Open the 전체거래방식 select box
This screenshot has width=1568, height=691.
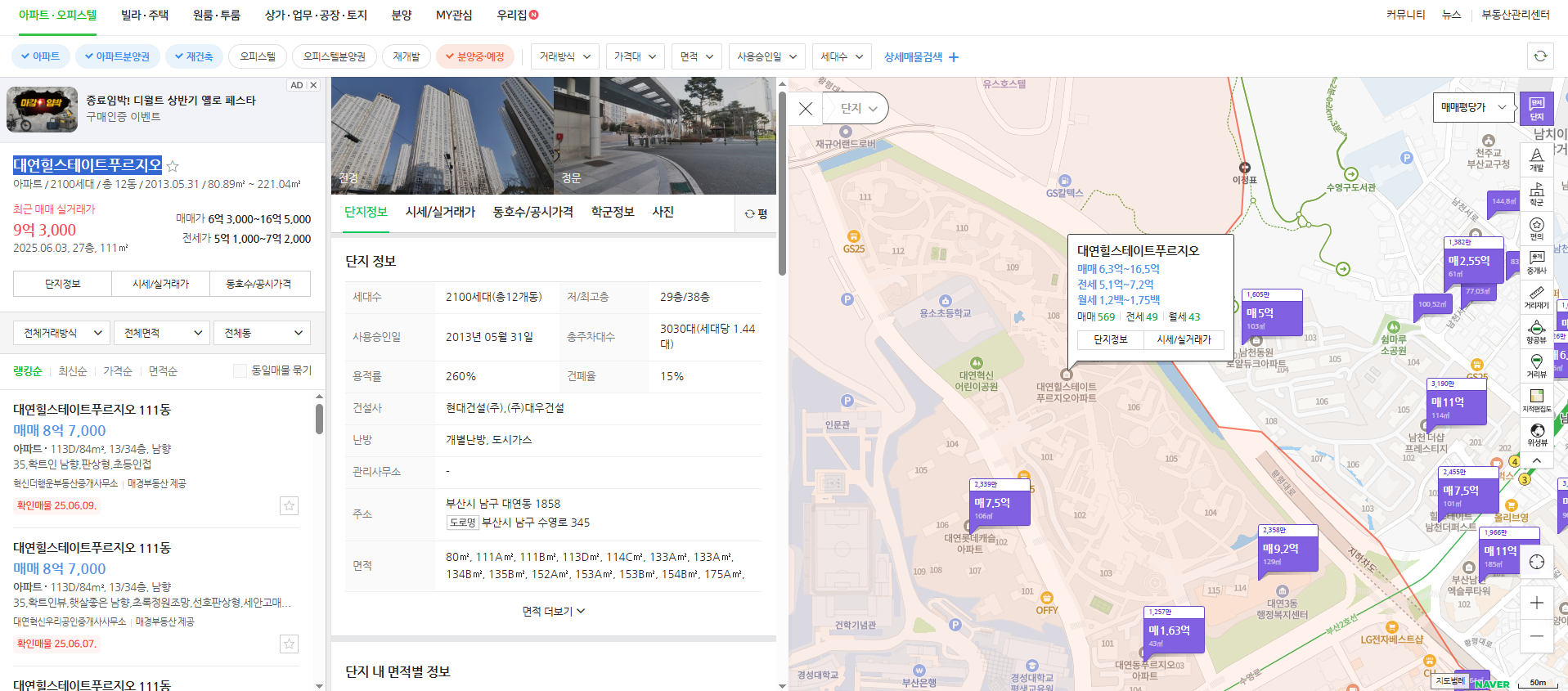tap(61, 333)
